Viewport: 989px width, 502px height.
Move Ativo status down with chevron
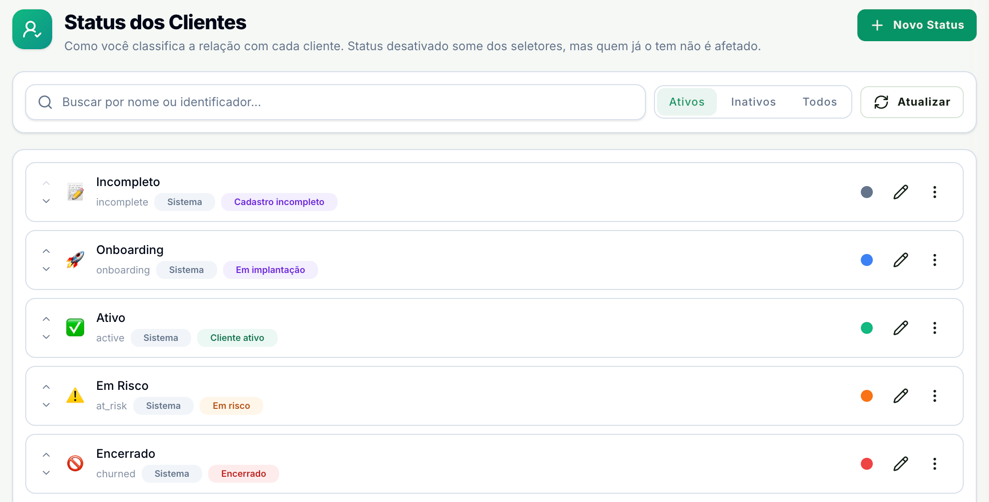click(x=46, y=337)
